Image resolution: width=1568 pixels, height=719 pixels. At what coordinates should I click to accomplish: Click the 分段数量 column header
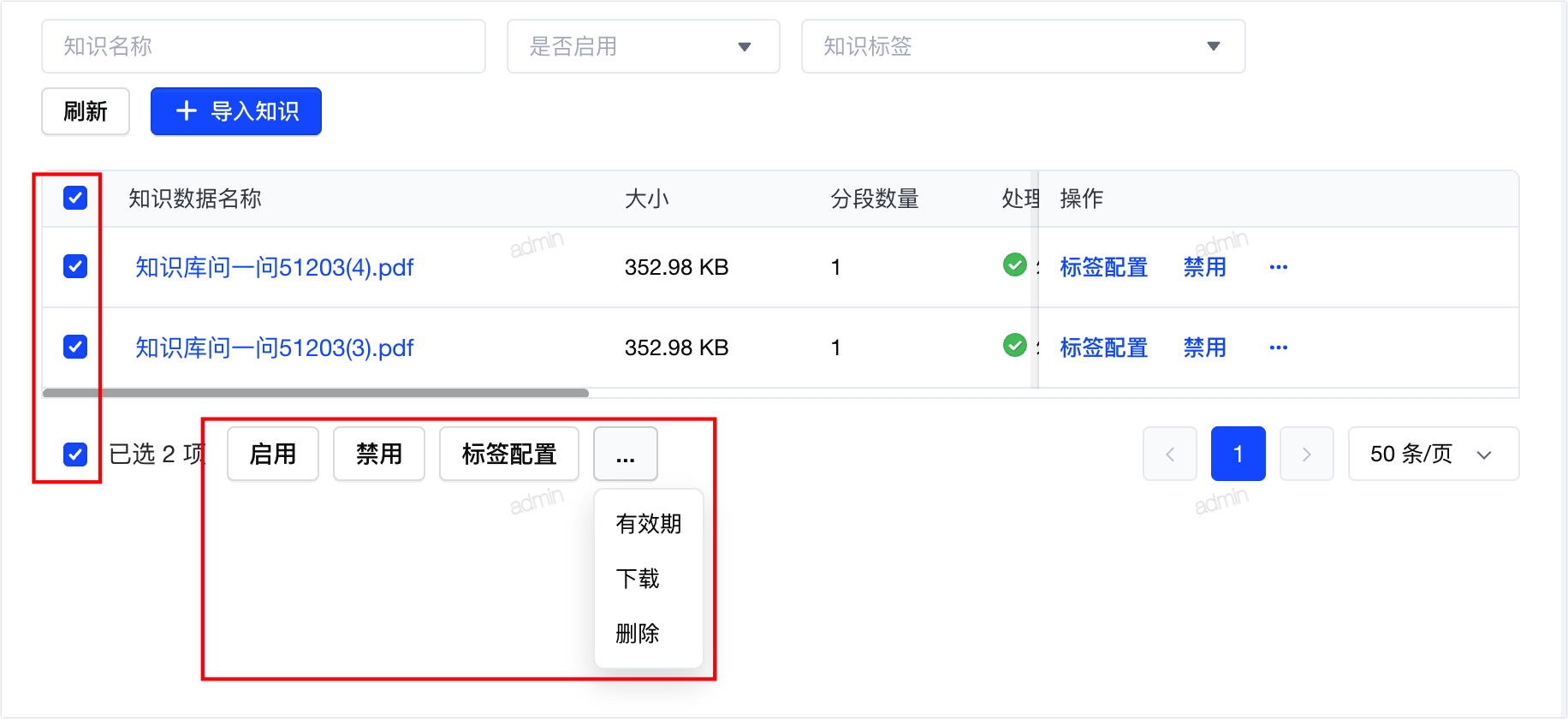[x=875, y=199]
